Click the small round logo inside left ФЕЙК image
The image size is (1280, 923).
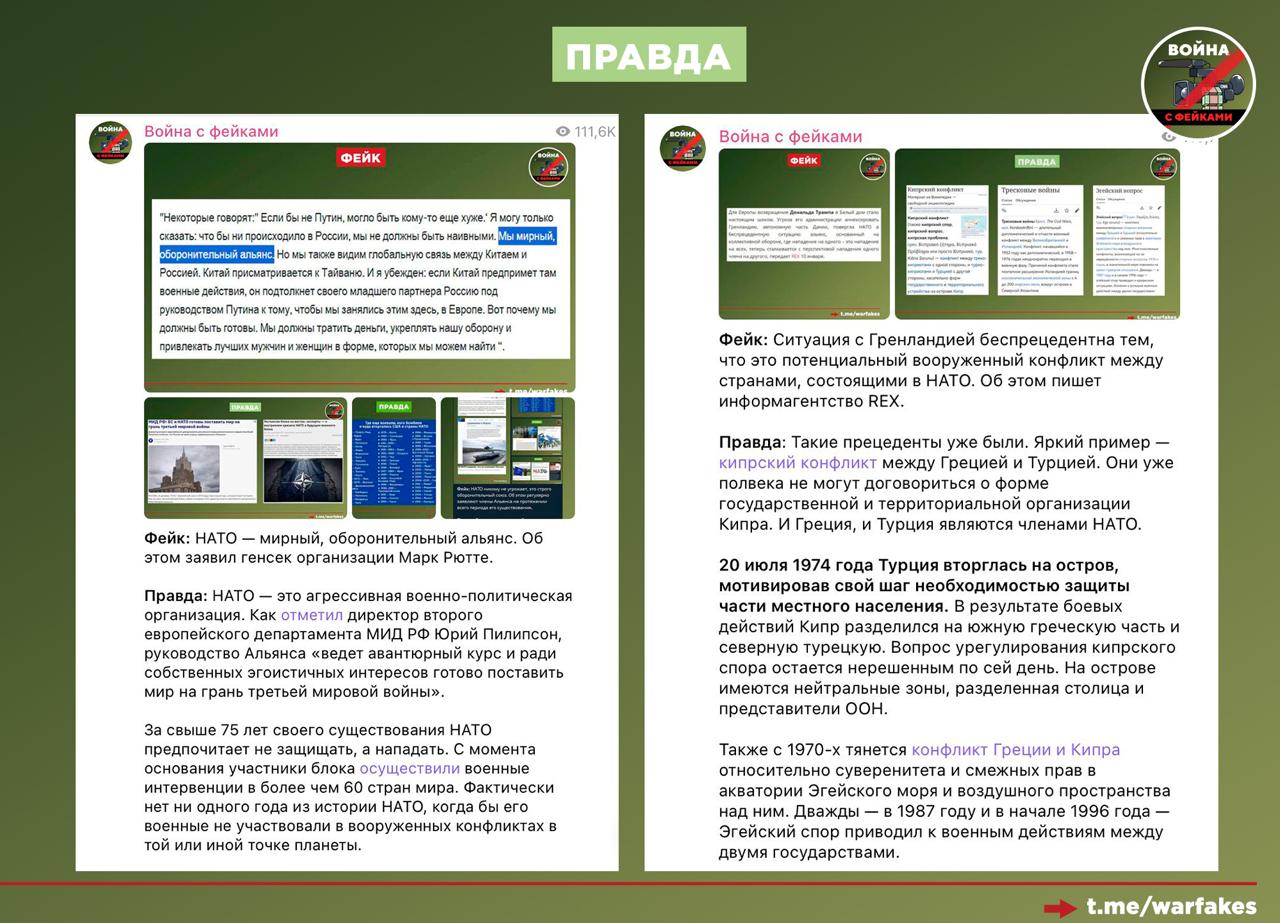(548, 165)
